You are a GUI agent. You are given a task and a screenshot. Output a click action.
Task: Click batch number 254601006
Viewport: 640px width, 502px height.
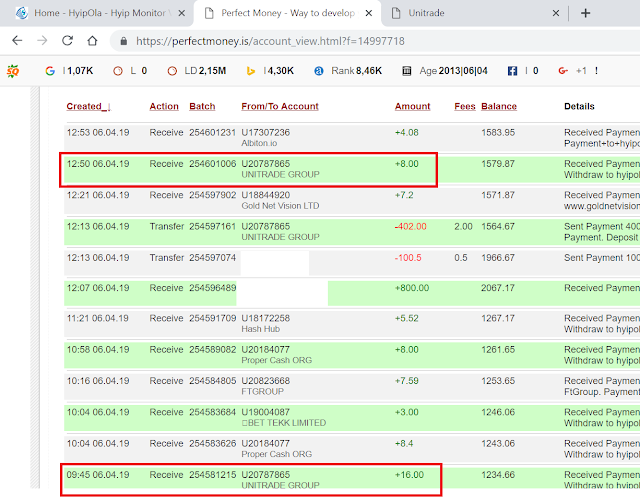[x=212, y=164]
